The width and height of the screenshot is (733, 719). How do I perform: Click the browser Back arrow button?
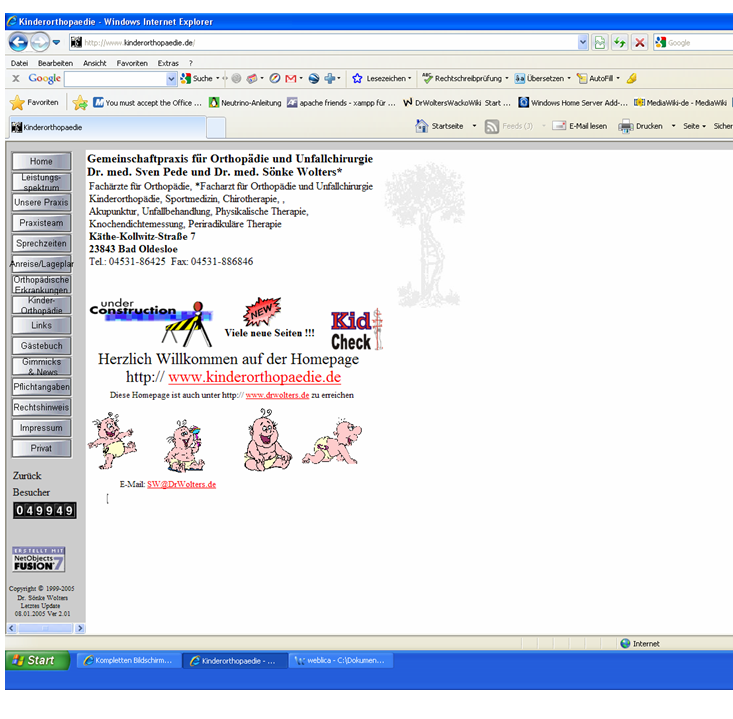tap(19, 42)
